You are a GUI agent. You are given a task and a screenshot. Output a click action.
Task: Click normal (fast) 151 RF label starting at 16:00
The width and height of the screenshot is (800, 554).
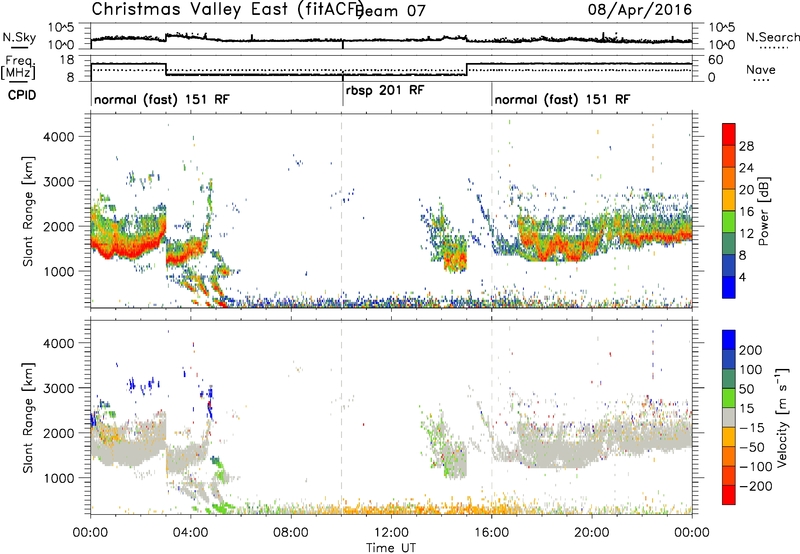pos(562,99)
